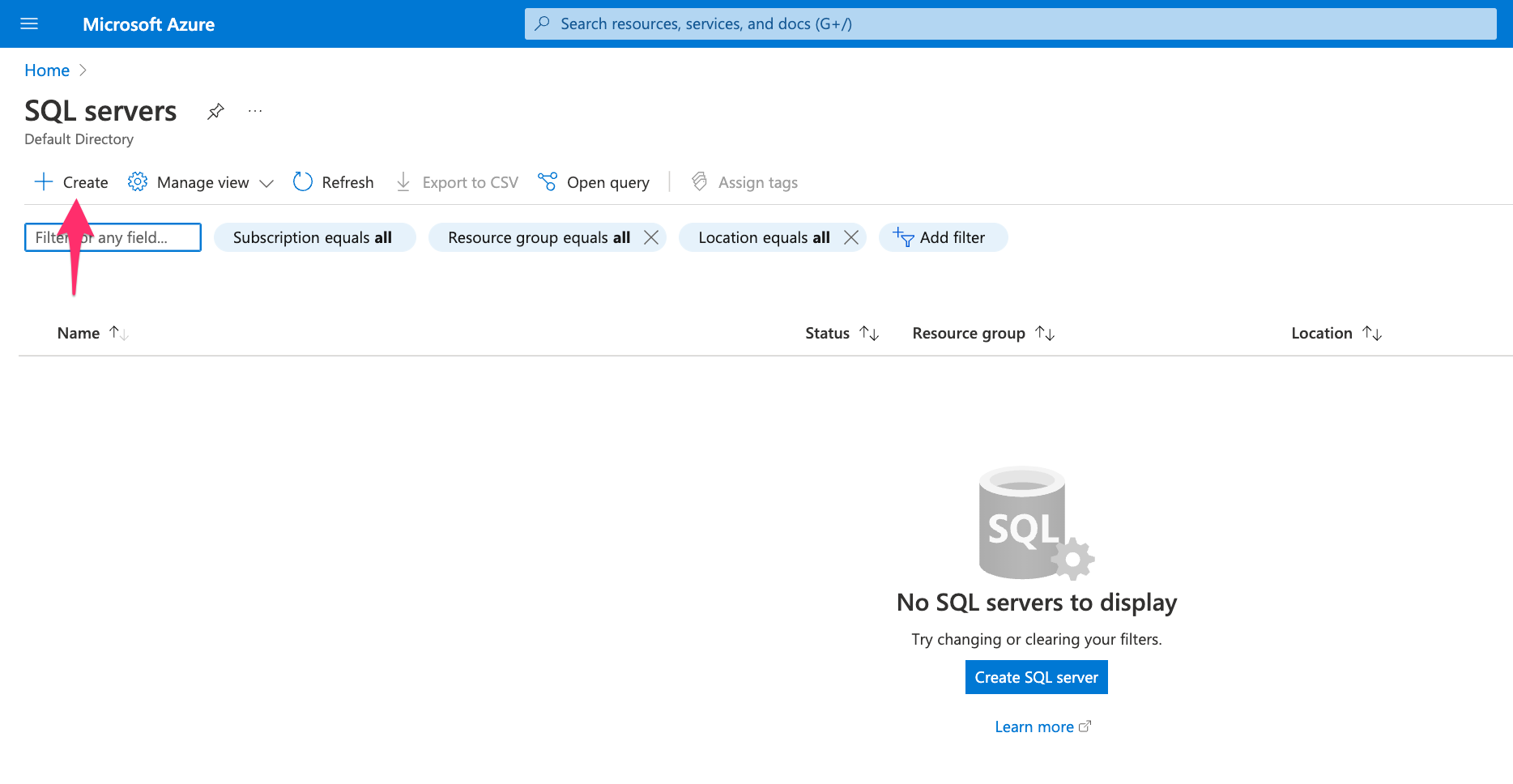Viewport: 1513px width, 784px height.
Task: Focus the filter for any field box
Action: (x=113, y=237)
